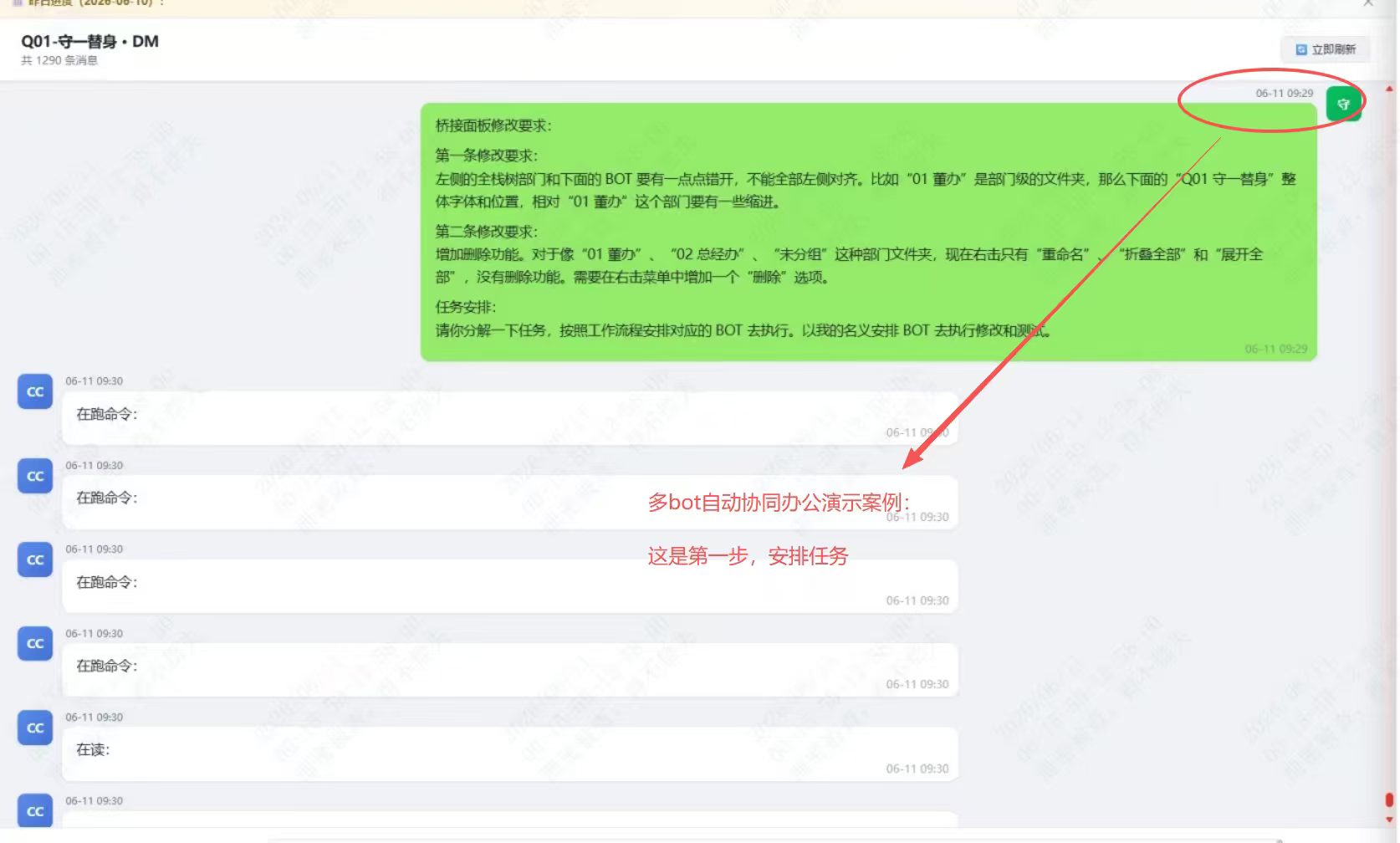Click the "在读:" message bubble

[x=509, y=754]
